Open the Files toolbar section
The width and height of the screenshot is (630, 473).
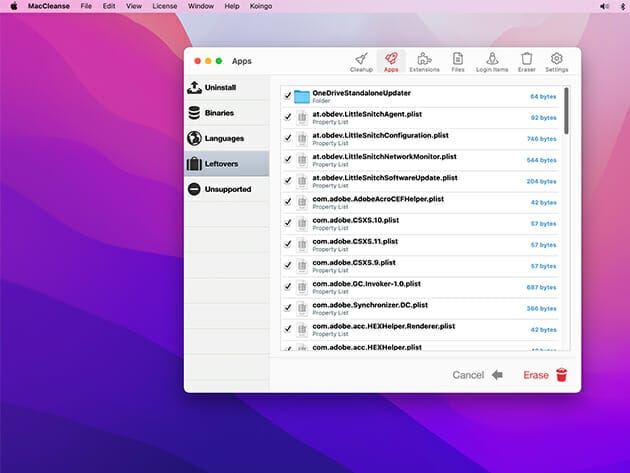(457, 62)
